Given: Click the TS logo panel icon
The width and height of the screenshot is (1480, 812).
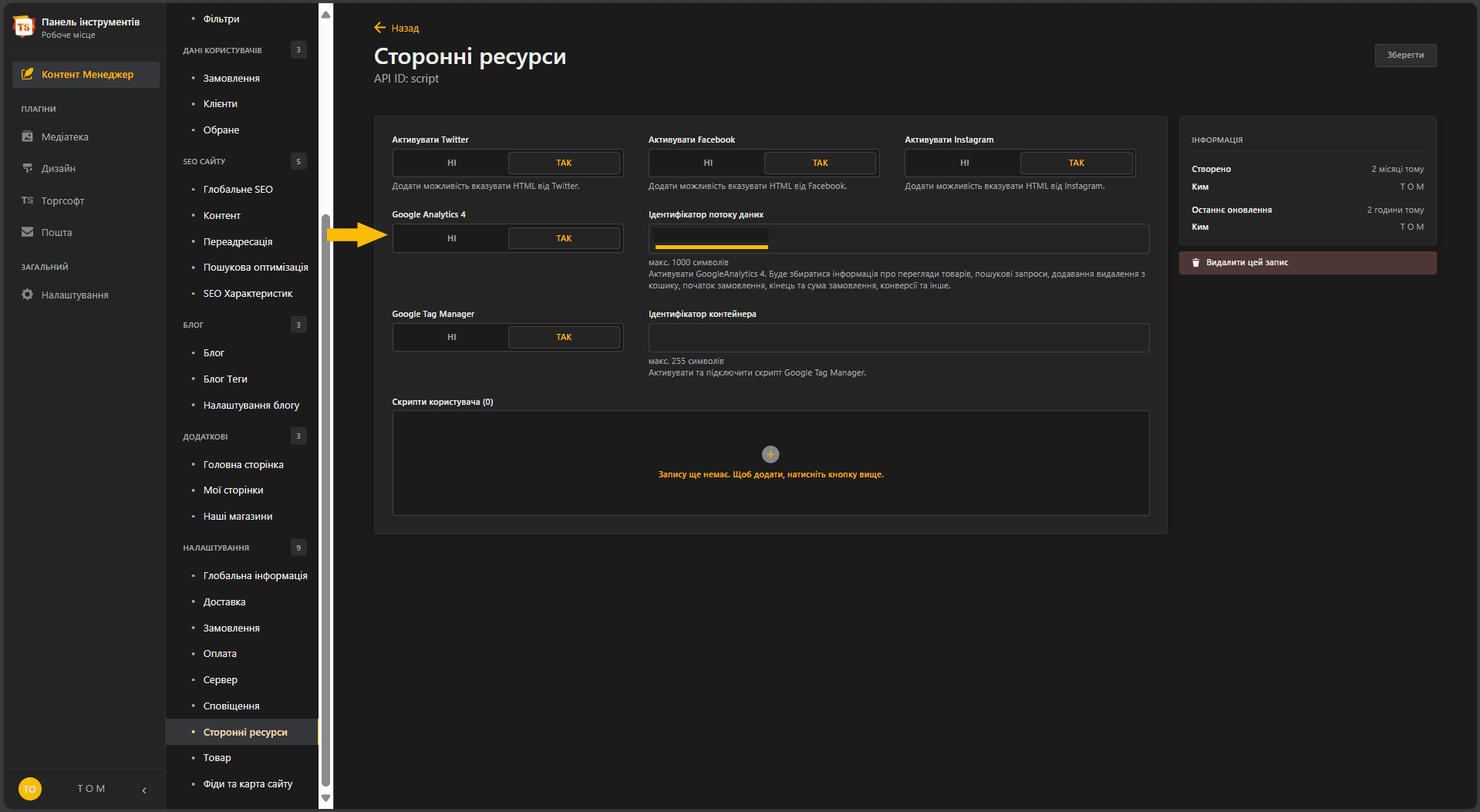Looking at the screenshot, I should tap(23, 25).
